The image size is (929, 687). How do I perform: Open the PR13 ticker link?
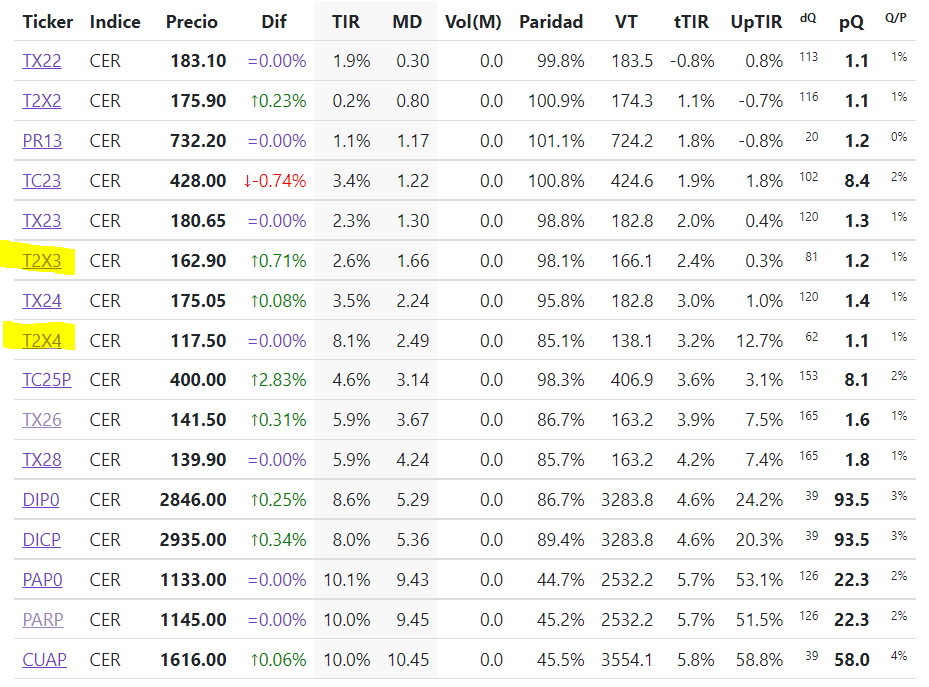42,141
